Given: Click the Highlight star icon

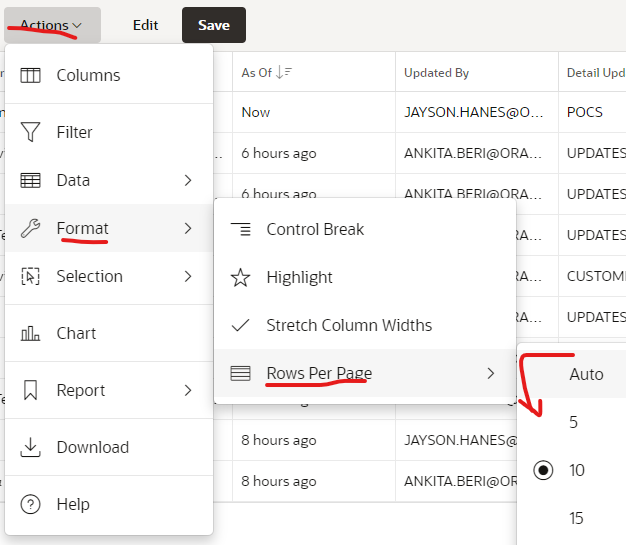Looking at the screenshot, I should coord(240,277).
